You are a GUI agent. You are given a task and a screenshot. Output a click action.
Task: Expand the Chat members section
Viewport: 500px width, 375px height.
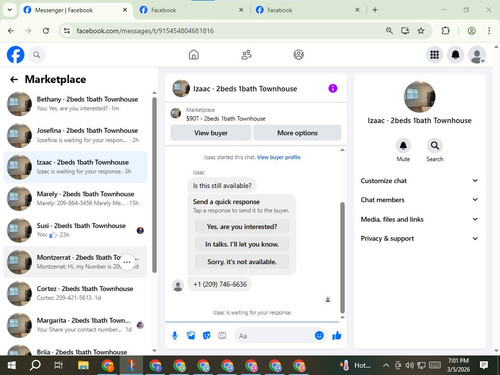[x=419, y=200]
